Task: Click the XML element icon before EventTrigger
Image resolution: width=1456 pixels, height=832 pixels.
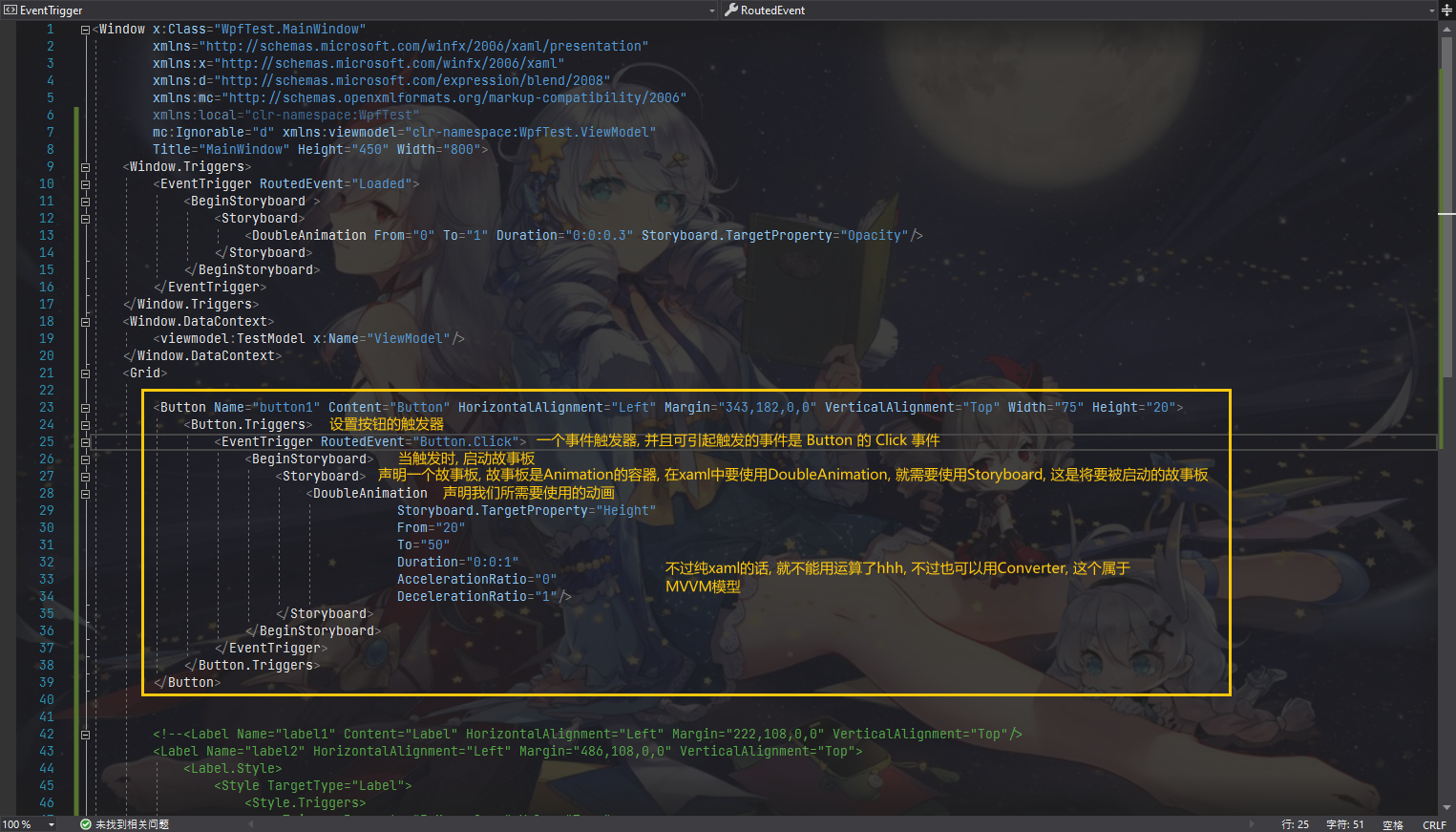Action: point(10,11)
